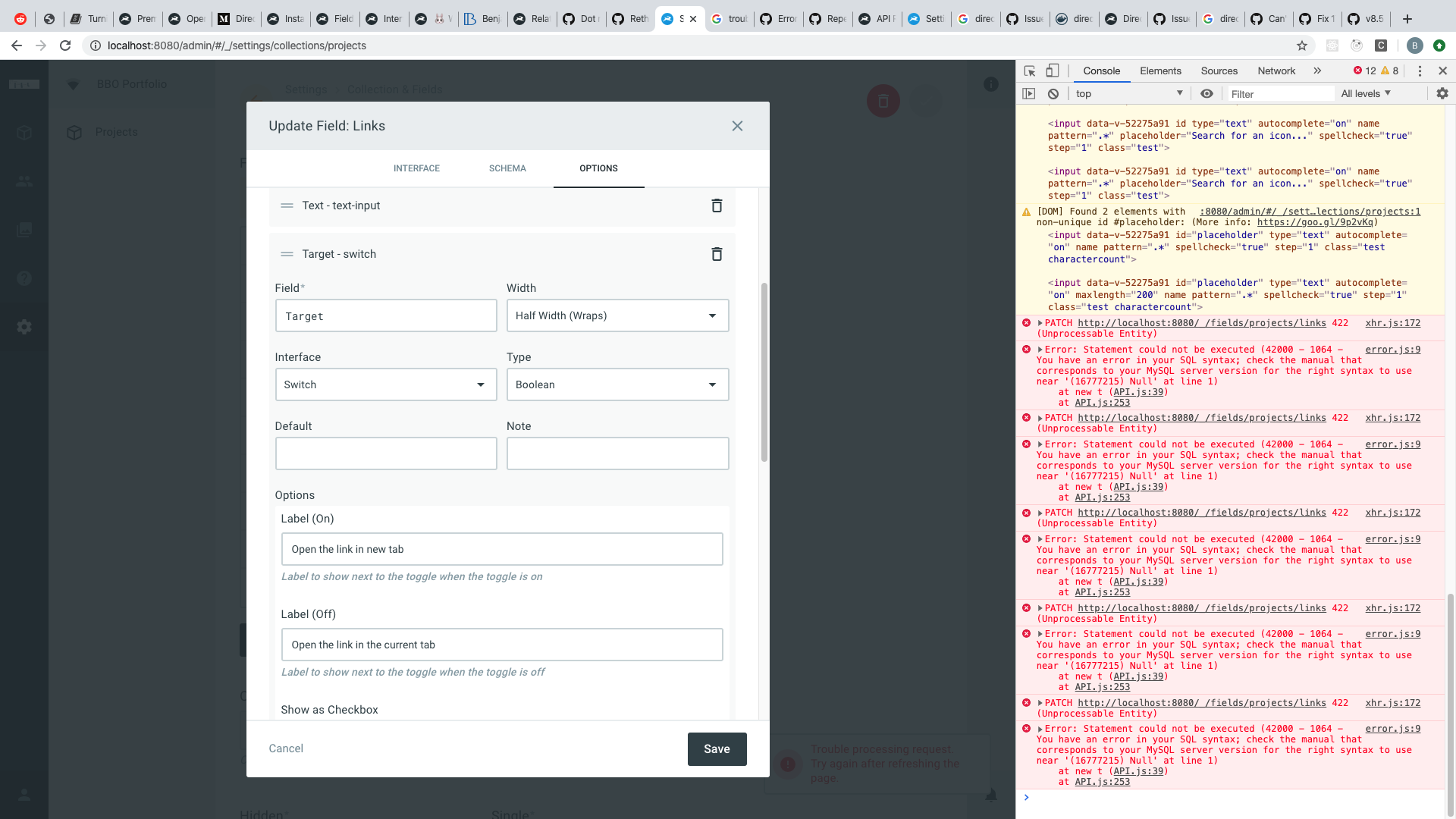
Task: Toggle the live expression eye icon
Action: pyautogui.click(x=1207, y=93)
